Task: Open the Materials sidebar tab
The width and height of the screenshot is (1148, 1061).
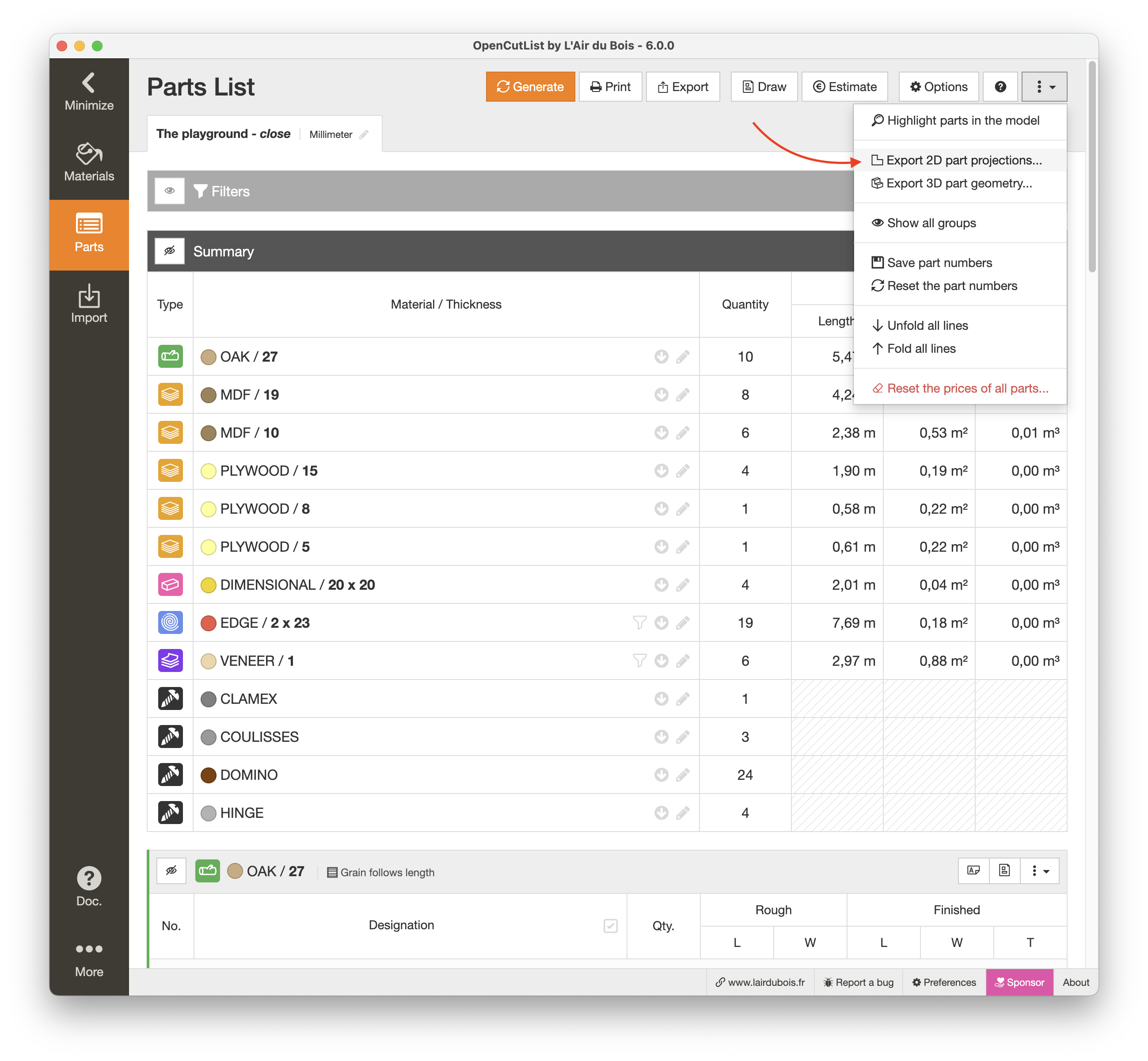Action: pos(89,163)
